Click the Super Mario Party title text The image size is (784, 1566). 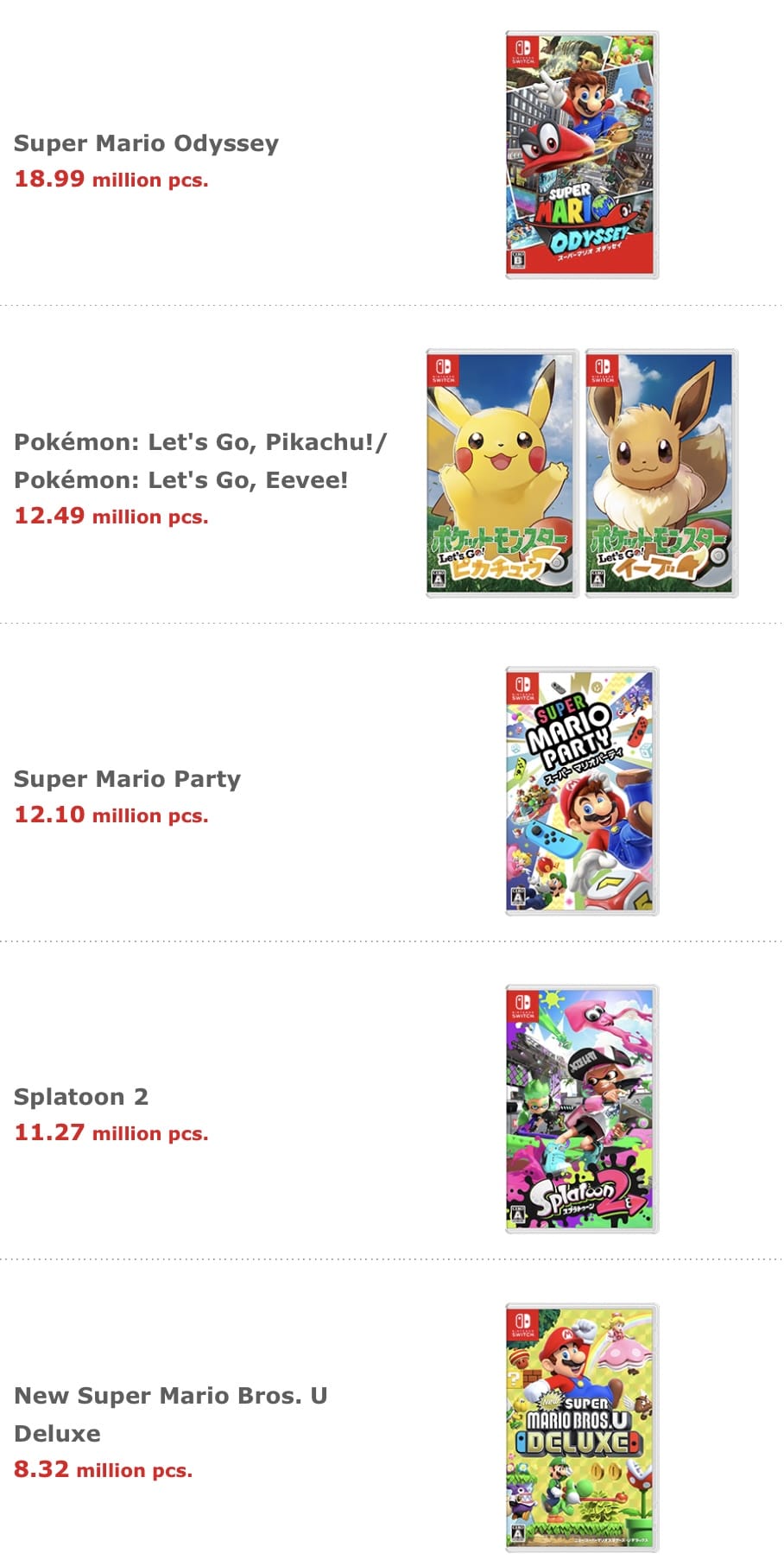127,779
